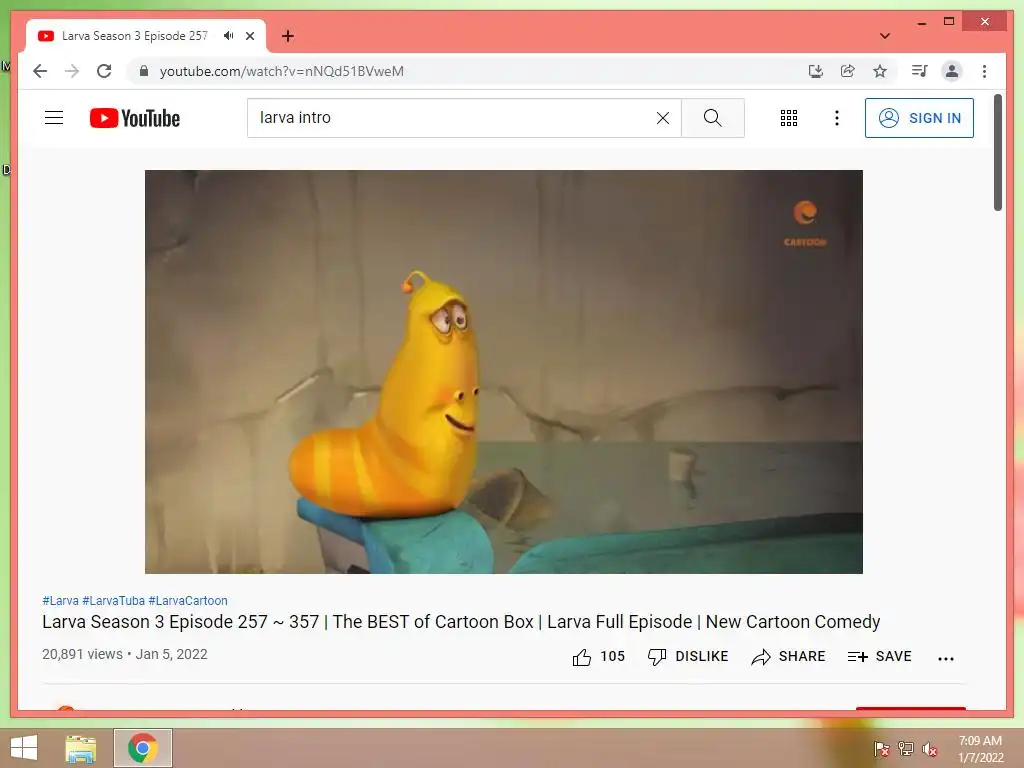This screenshot has width=1024, height=768.
Task: Close the Larva Season 3 tab
Action: pos(249,36)
